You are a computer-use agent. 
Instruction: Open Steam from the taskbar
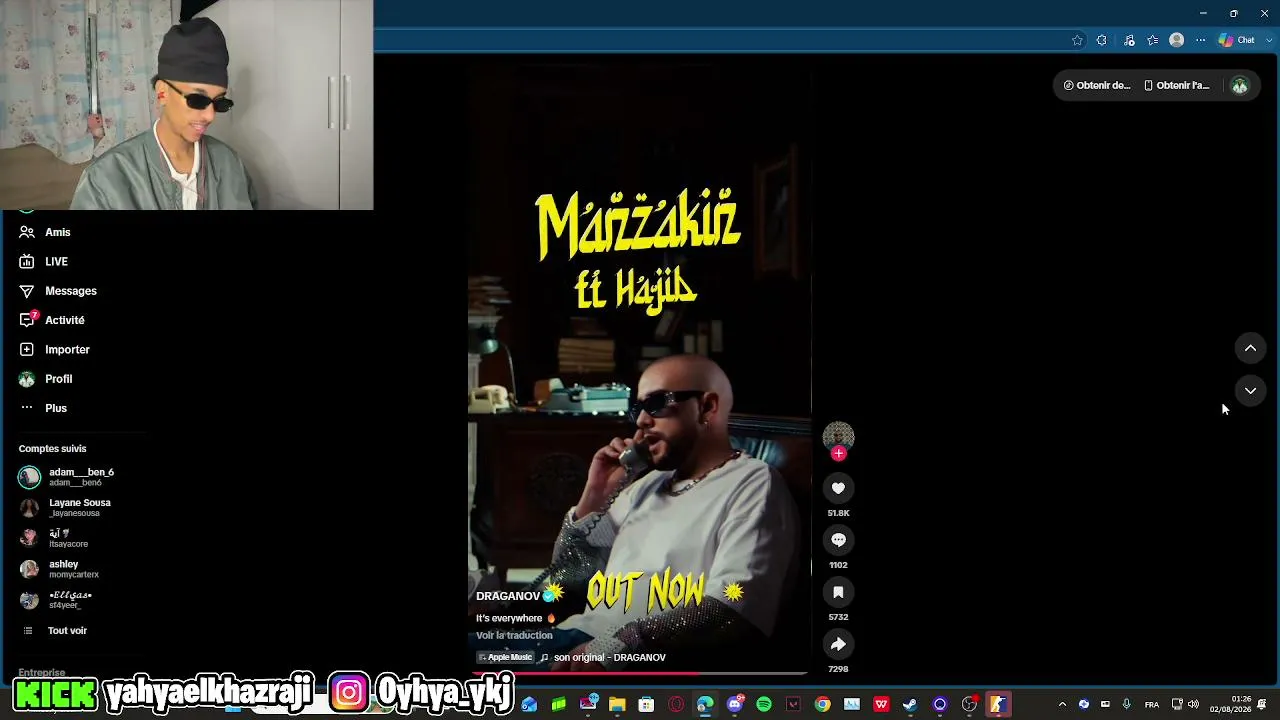(x=910, y=704)
